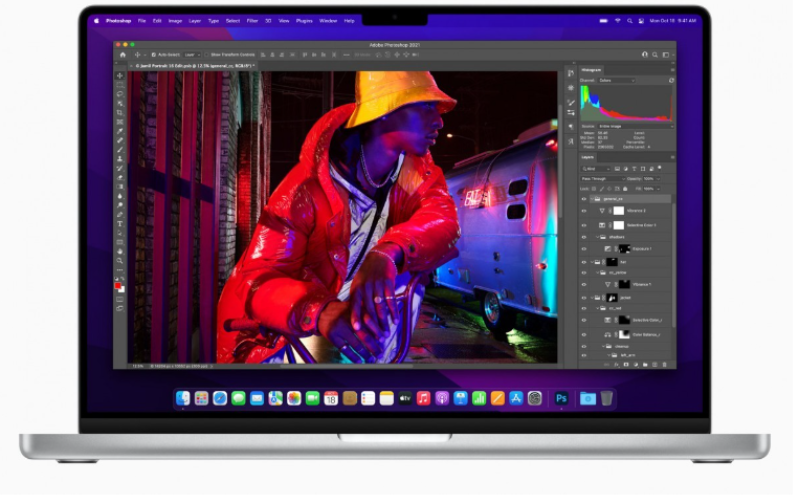Open the Auto-Select Layer dropdown
Image resolution: width=799 pixels, height=500 pixels.
click(x=191, y=55)
